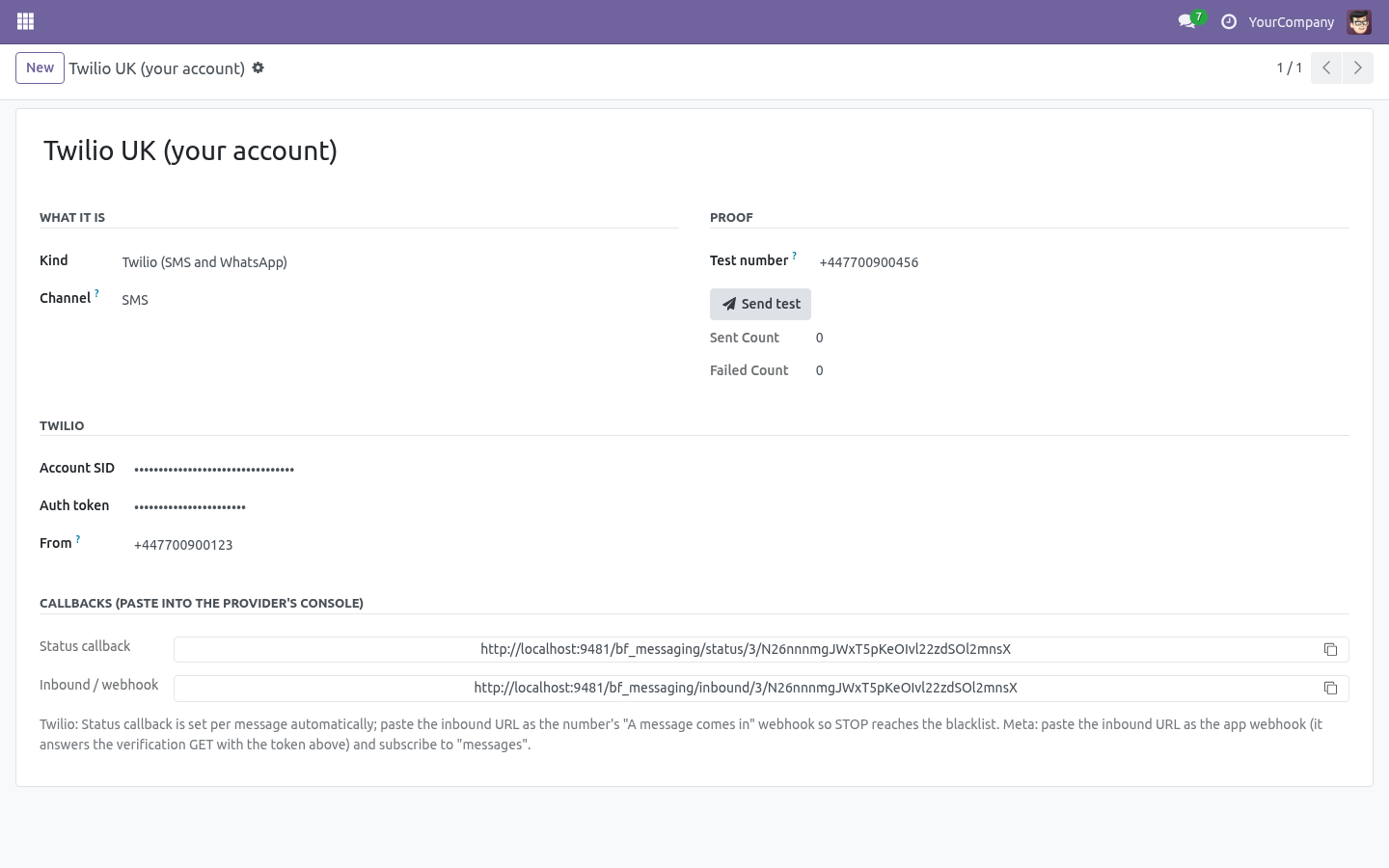Viewport: 1389px width, 868px height.
Task: Click the Failed Count value
Action: [x=820, y=370]
